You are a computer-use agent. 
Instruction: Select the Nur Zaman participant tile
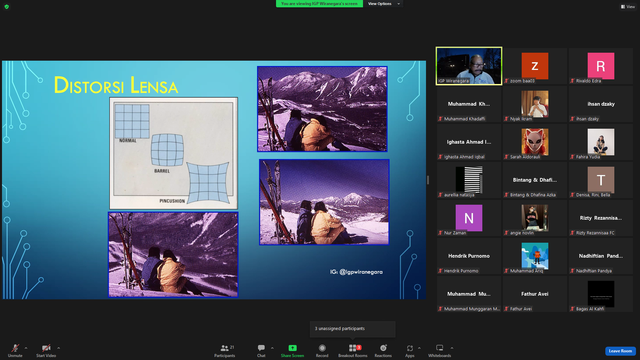coord(469,218)
